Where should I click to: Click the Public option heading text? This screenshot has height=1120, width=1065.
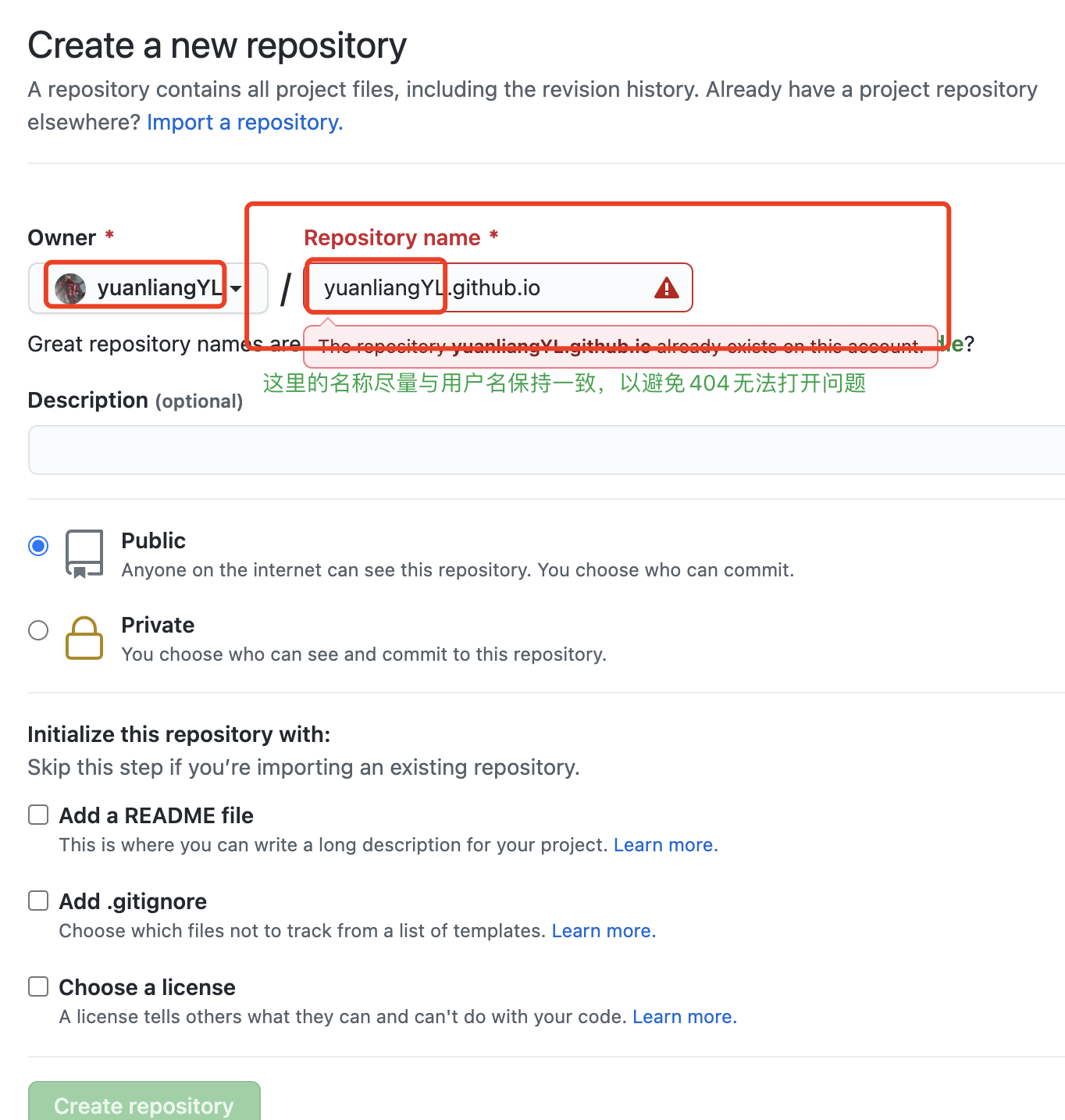pos(153,540)
